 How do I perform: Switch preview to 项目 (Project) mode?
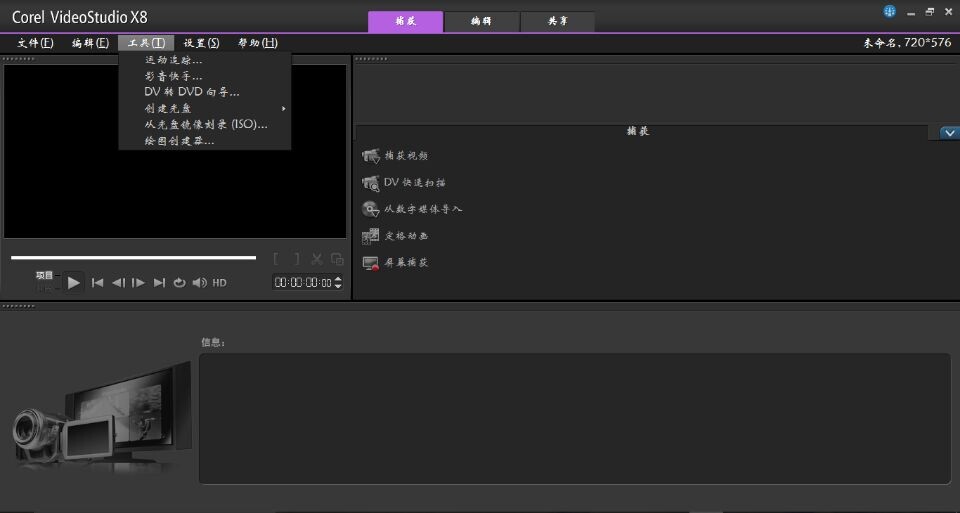(44, 275)
